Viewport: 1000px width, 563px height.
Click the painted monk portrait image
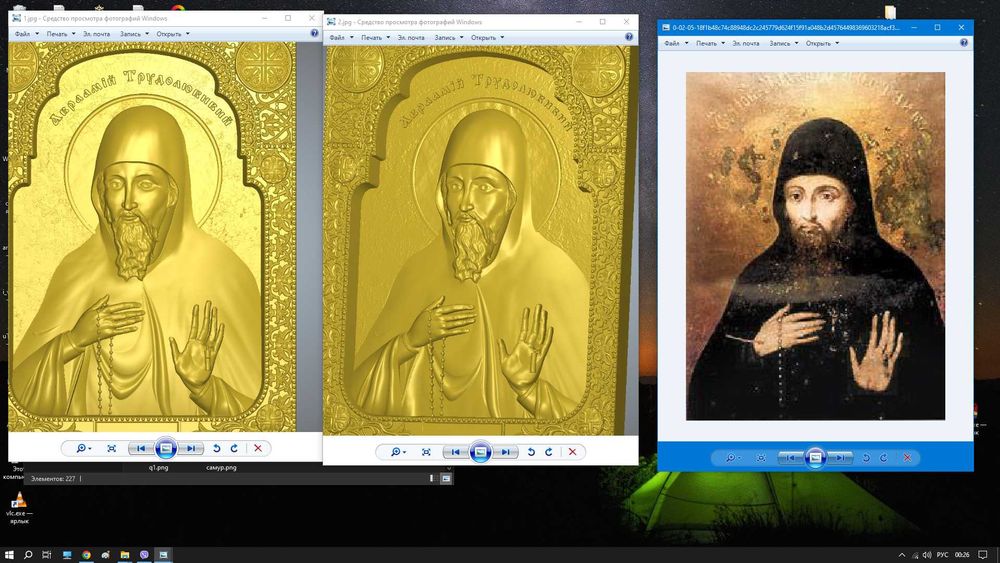815,246
